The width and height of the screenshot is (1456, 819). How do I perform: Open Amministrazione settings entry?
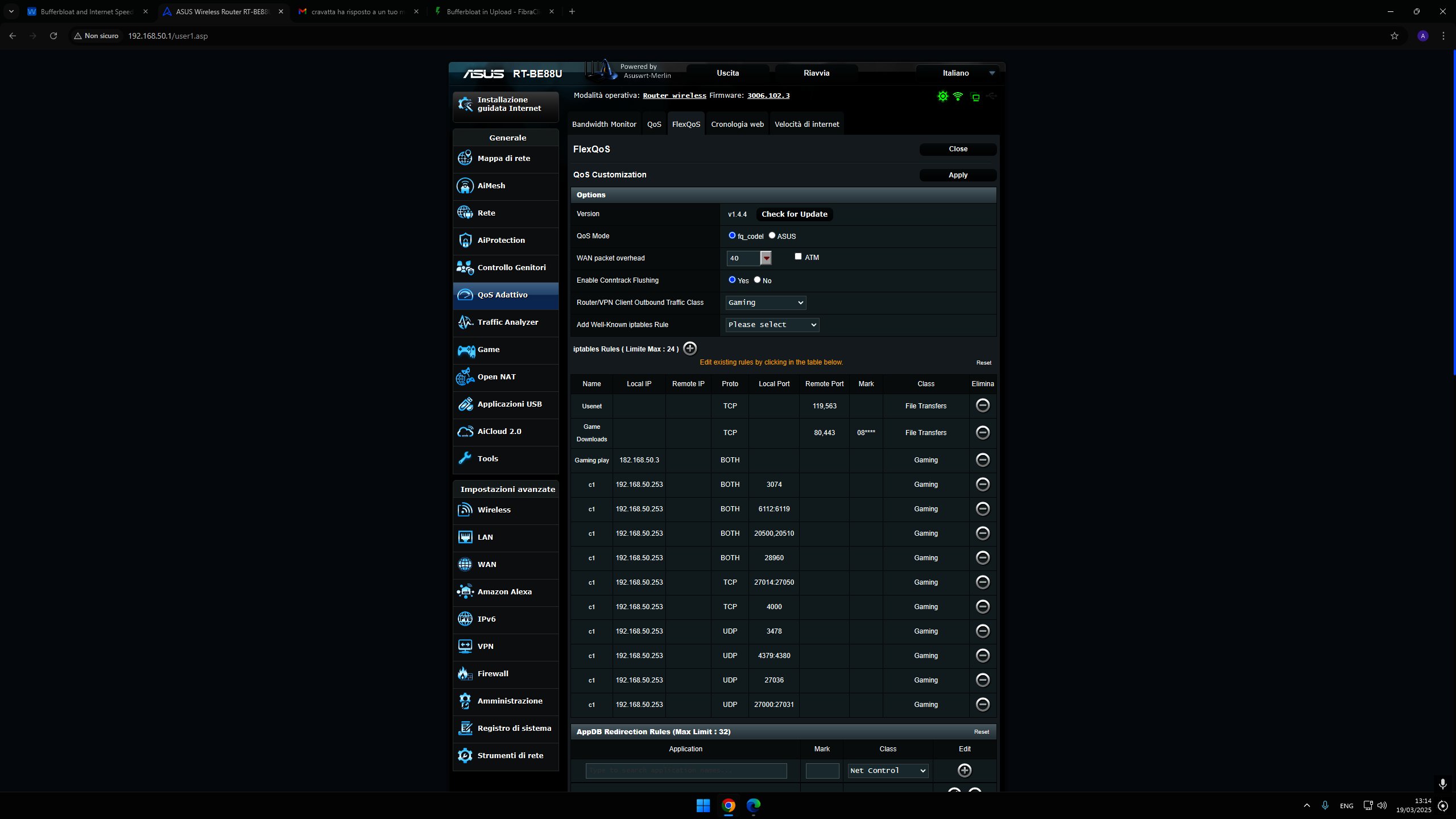pyautogui.click(x=506, y=701)
